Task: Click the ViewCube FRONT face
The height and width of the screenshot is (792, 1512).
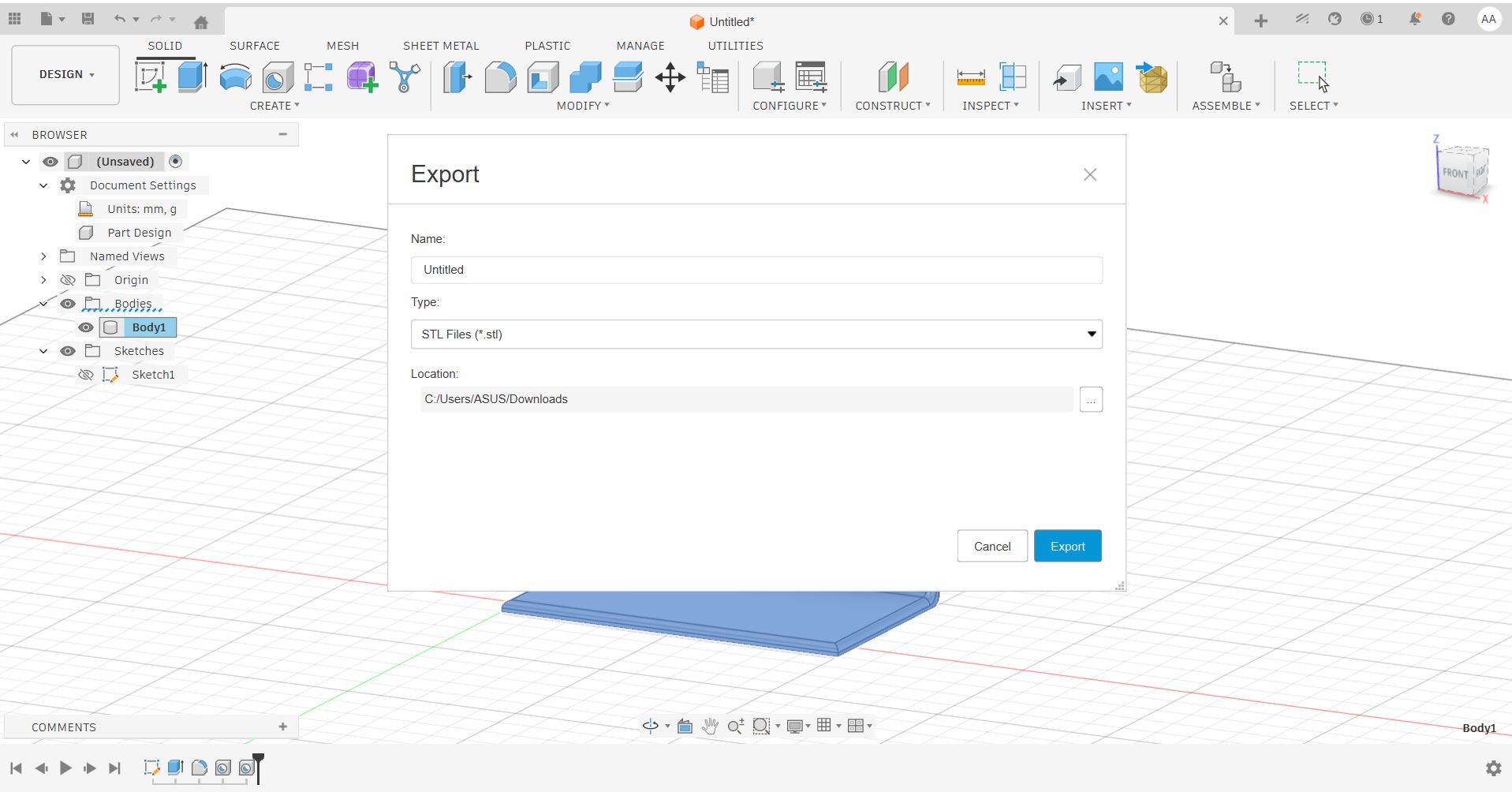Action: pos(1455,173)
